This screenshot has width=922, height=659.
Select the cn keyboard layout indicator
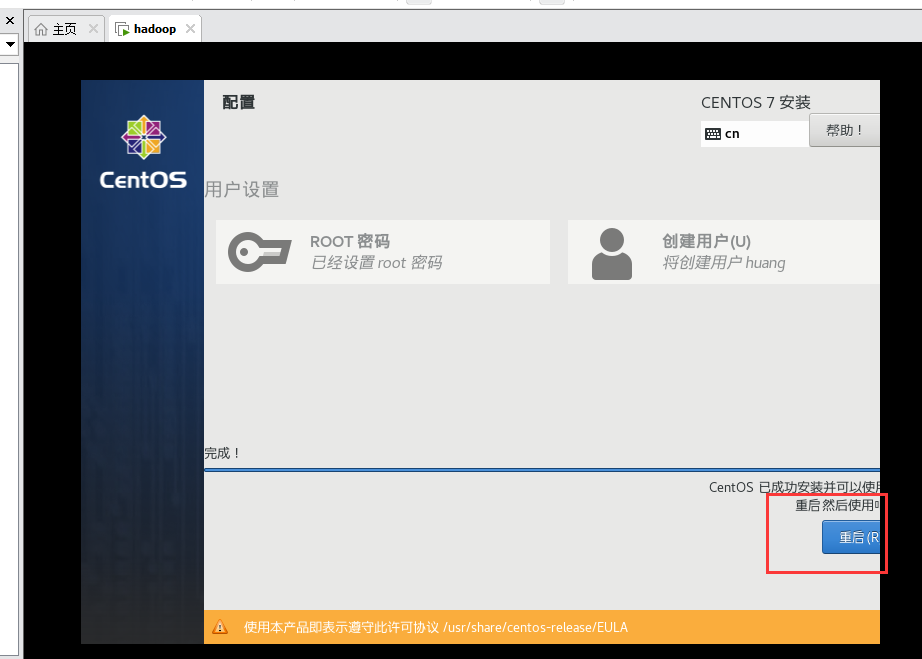(755, 133)
